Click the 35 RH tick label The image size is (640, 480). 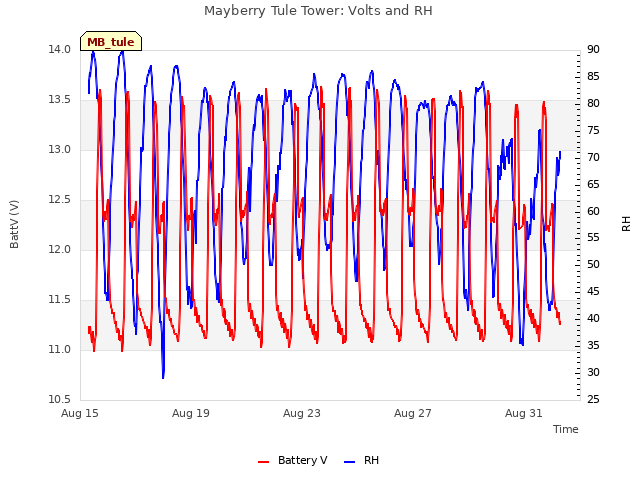coord(593,346)
